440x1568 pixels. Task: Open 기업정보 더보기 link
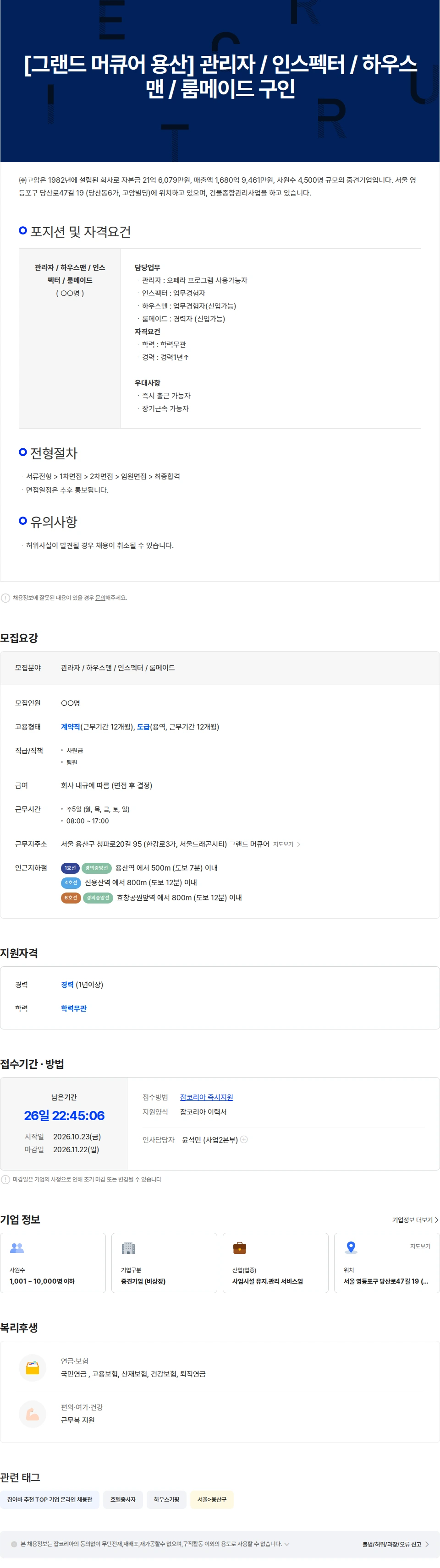[x=415, y=1220]
